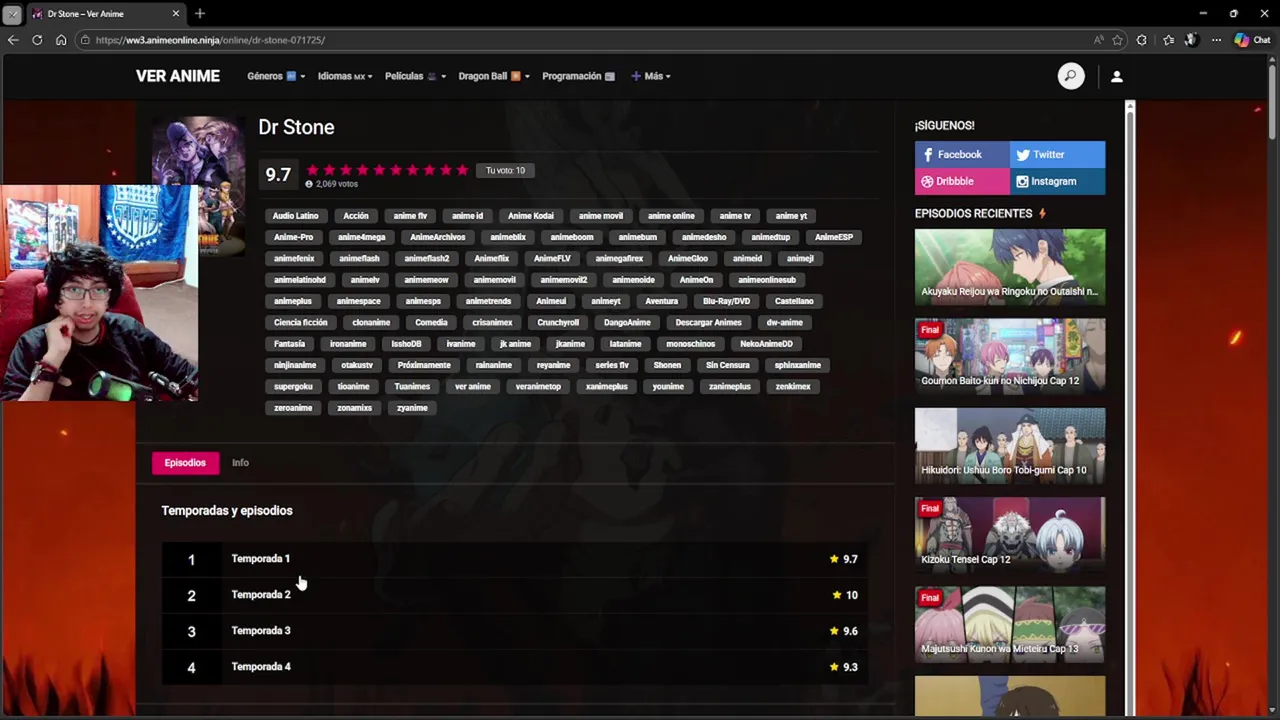Switch to the Info tab
Viewport: 1280px width, 720px height.
coord(240,463)
